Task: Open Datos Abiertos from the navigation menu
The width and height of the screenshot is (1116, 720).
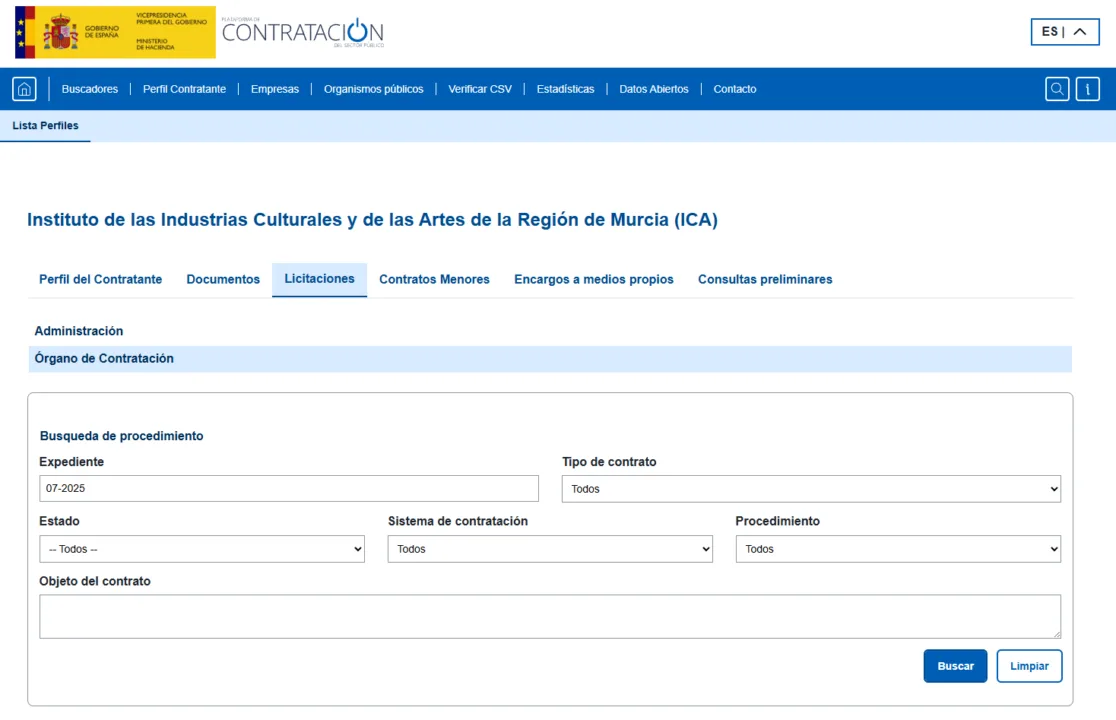Action: click(x=653, y=89)
